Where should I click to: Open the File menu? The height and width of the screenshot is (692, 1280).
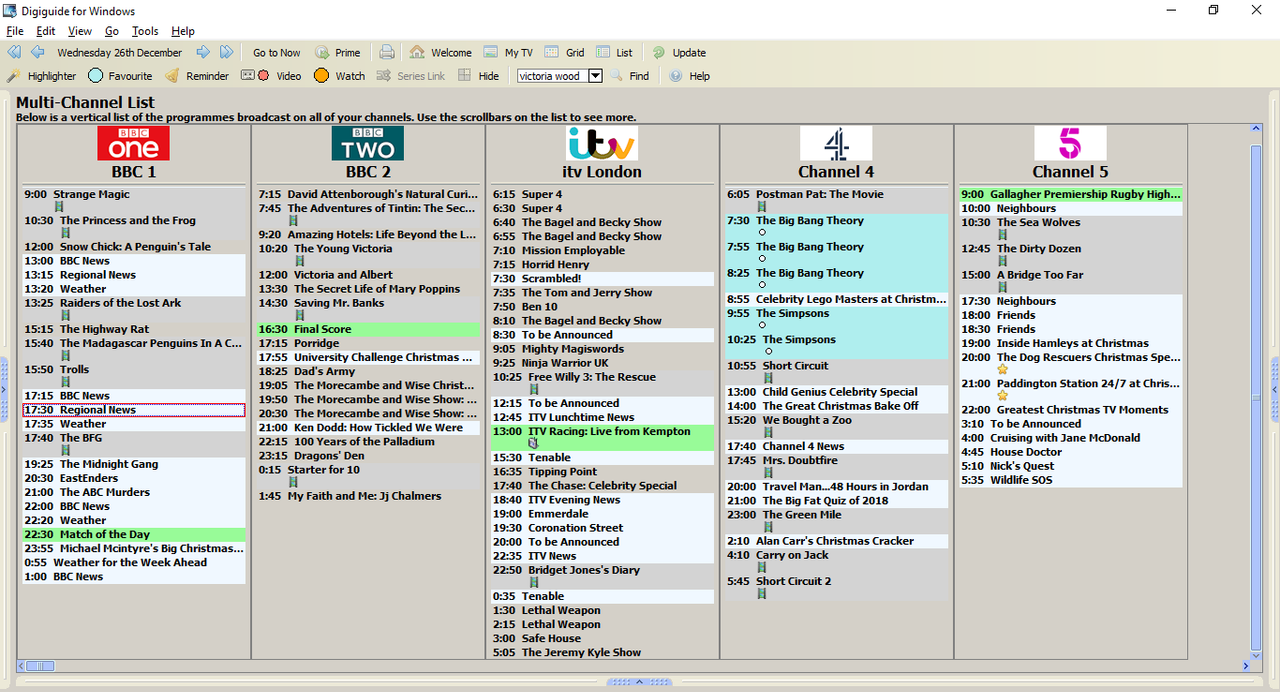click(15, 31)
